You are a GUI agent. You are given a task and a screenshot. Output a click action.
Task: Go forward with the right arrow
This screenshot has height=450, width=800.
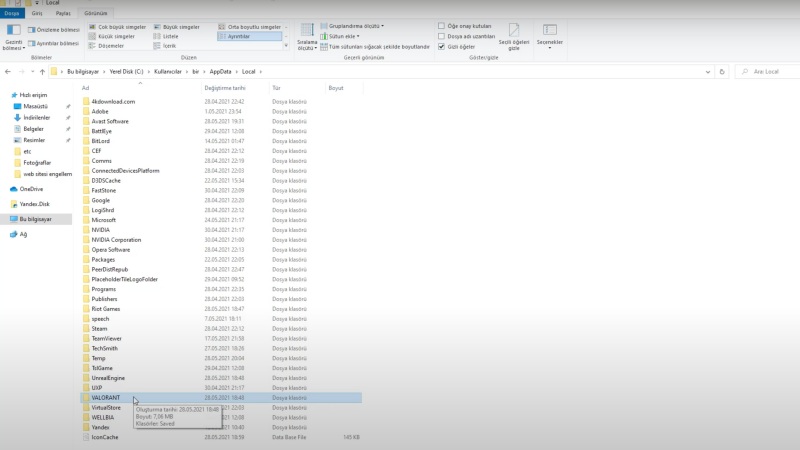point(21,71)
